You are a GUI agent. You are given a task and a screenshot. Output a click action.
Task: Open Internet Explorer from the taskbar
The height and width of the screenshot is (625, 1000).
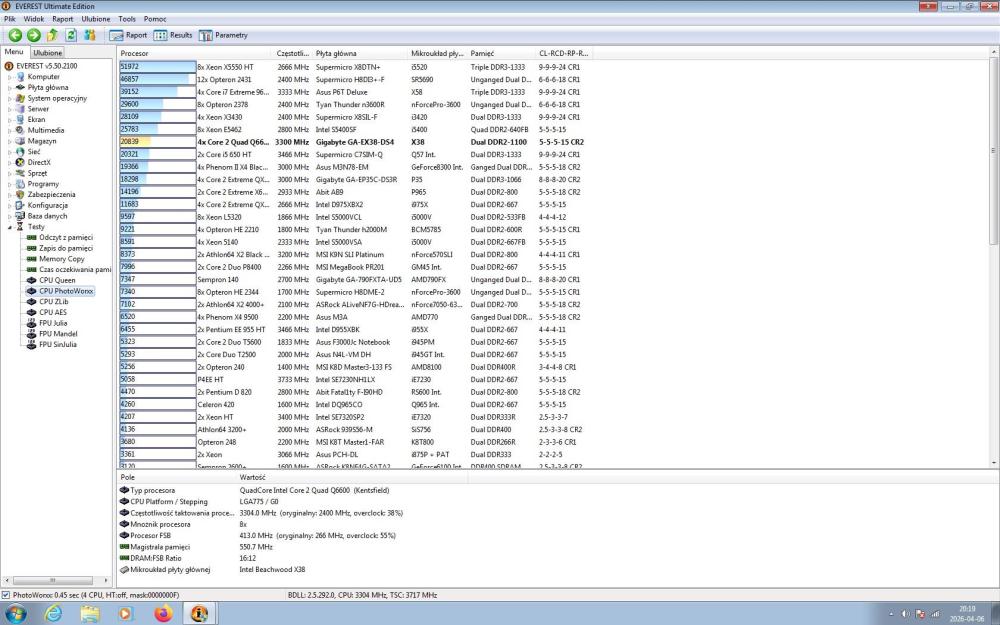[x=54, y=614]
